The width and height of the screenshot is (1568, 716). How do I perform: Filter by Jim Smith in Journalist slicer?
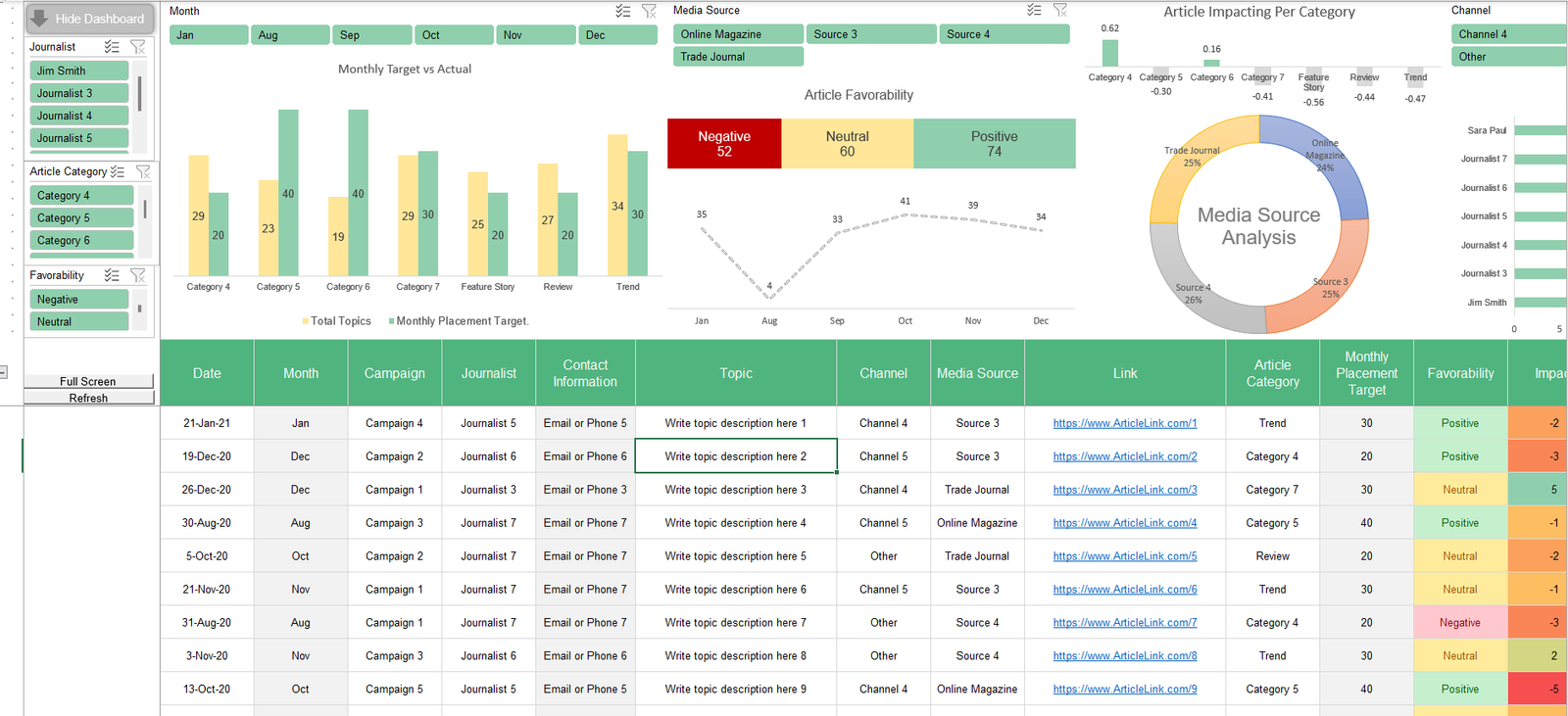[x=79, y=71]
